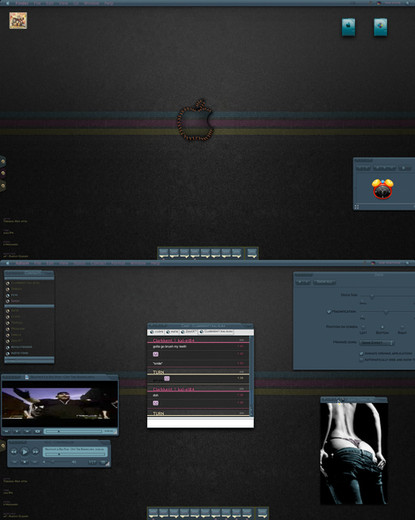
Task: Open the Apple menu in the Finder menu bar
Action: tap(8, 3)
